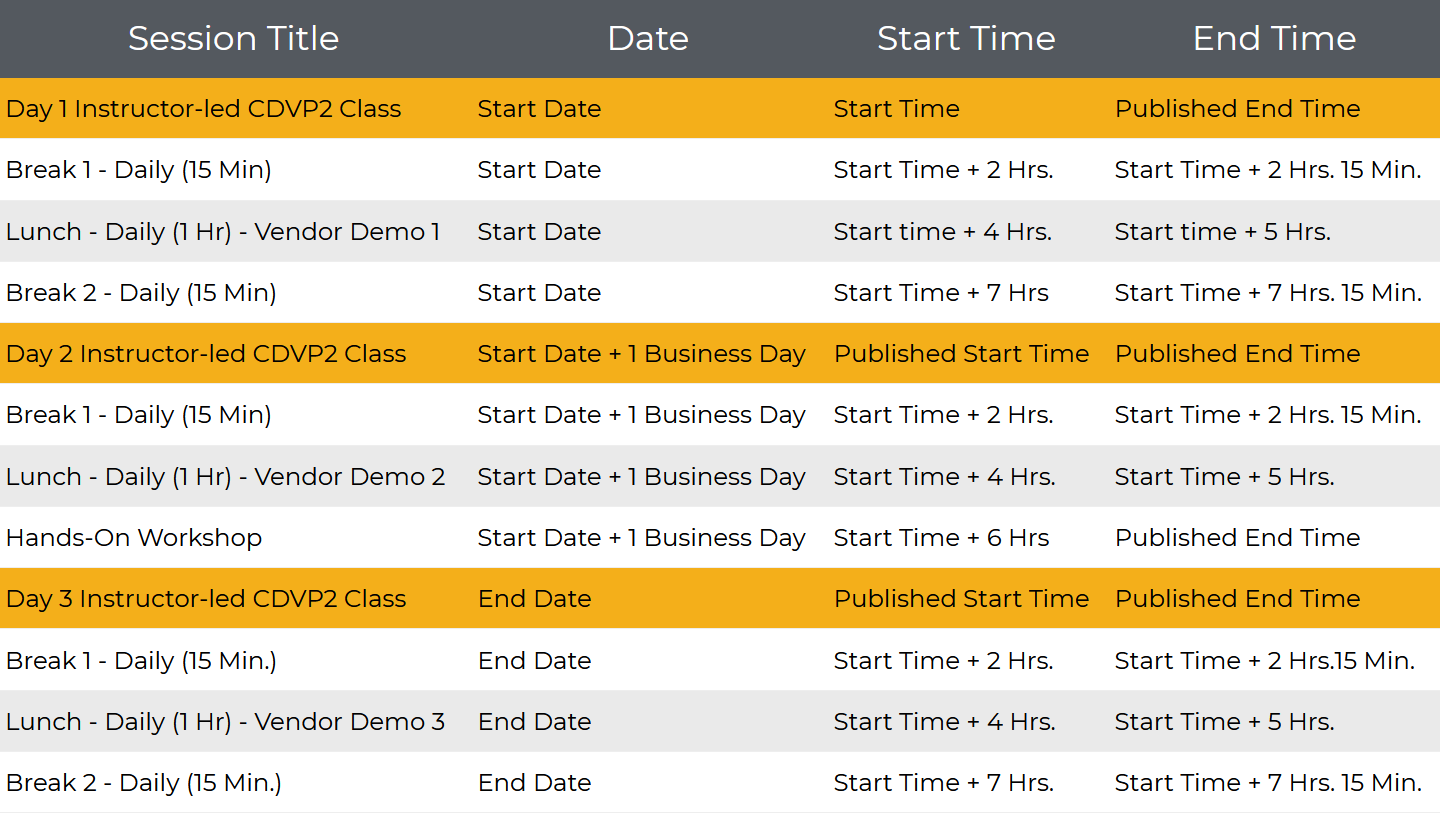Viewport: 1440px width, 814px height.
Task: Click the Start Time column header
Action: pos(966,38)
